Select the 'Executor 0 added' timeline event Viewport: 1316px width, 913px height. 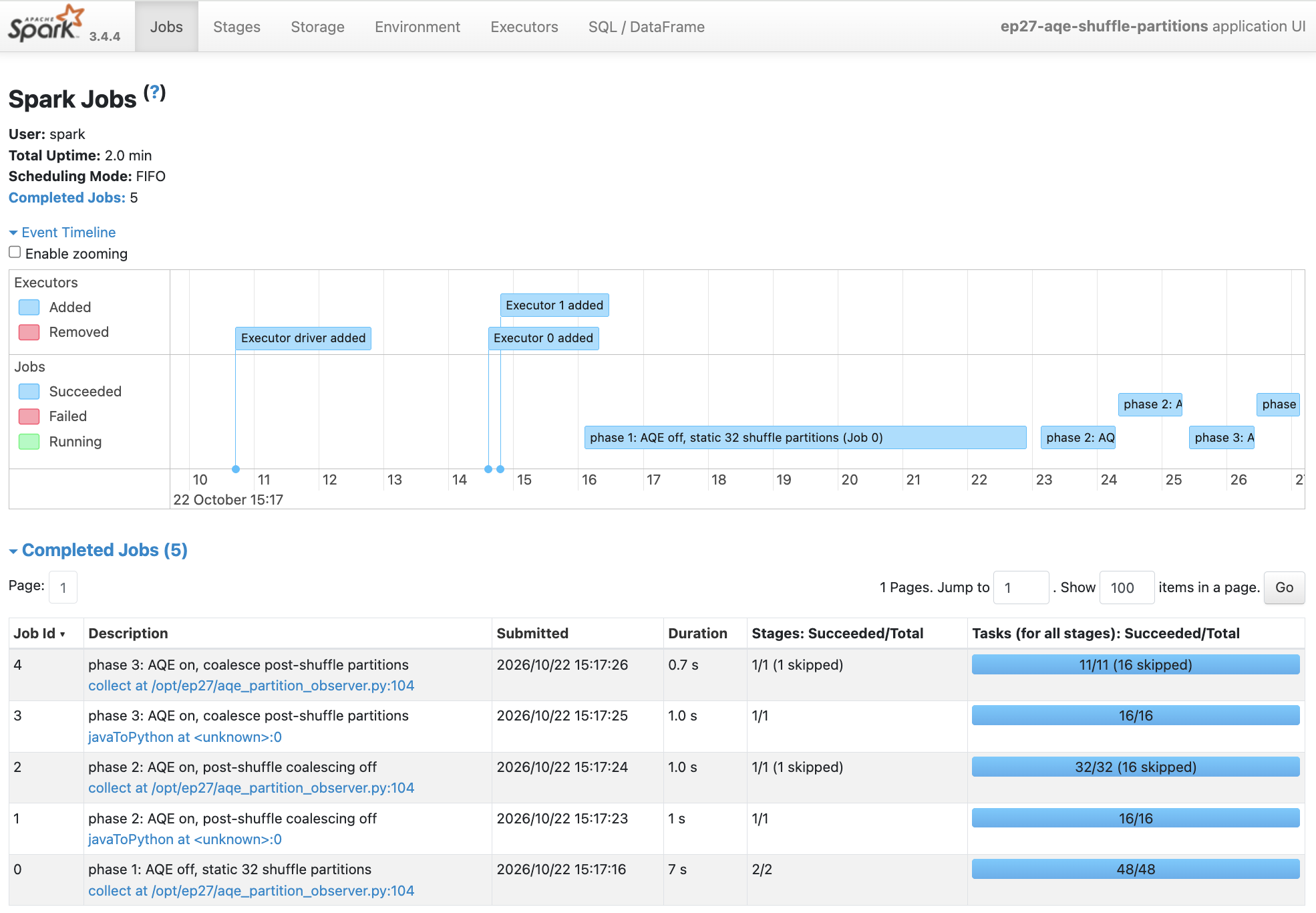[x=543, y=338]
